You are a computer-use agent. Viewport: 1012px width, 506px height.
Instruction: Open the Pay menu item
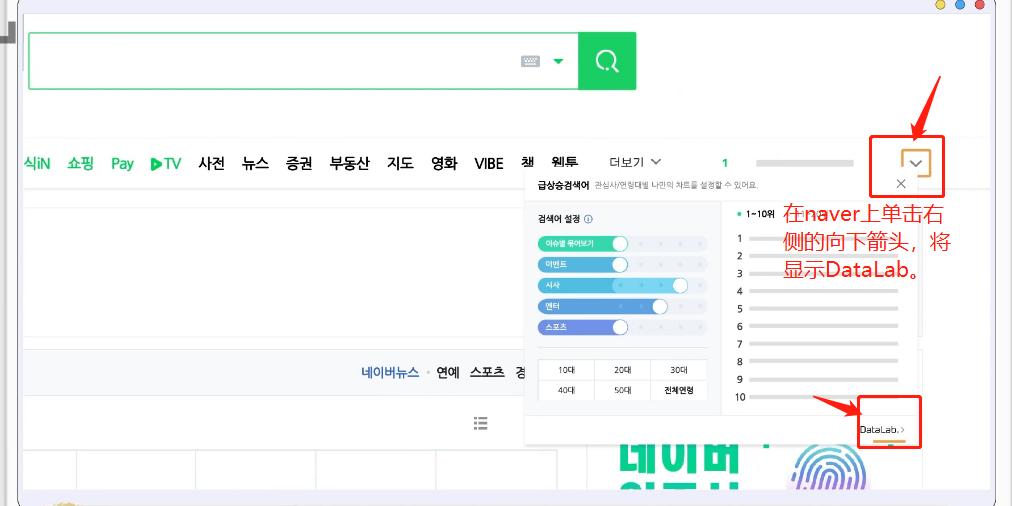tap(122, 163)
